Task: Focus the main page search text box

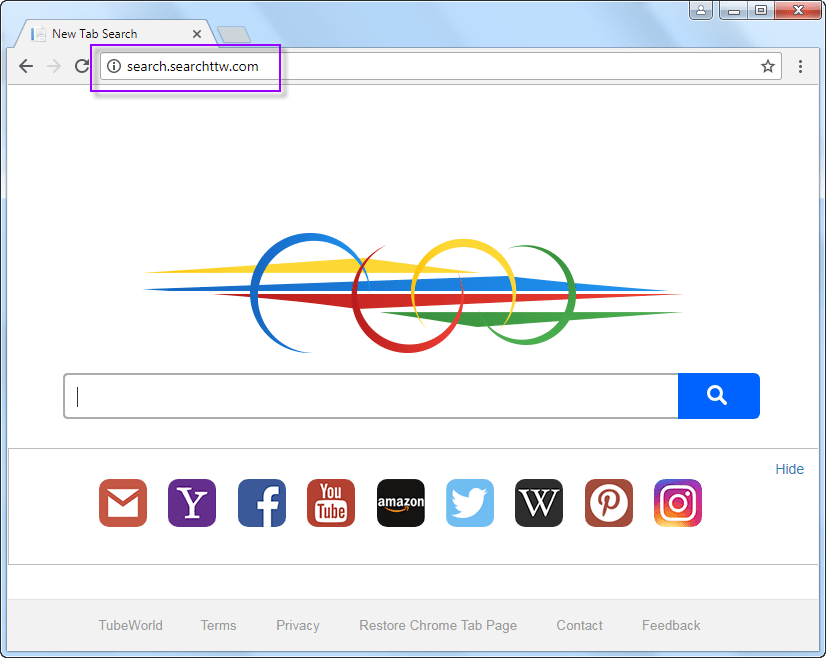Action: pyautogui.click(x=371, y=396)
